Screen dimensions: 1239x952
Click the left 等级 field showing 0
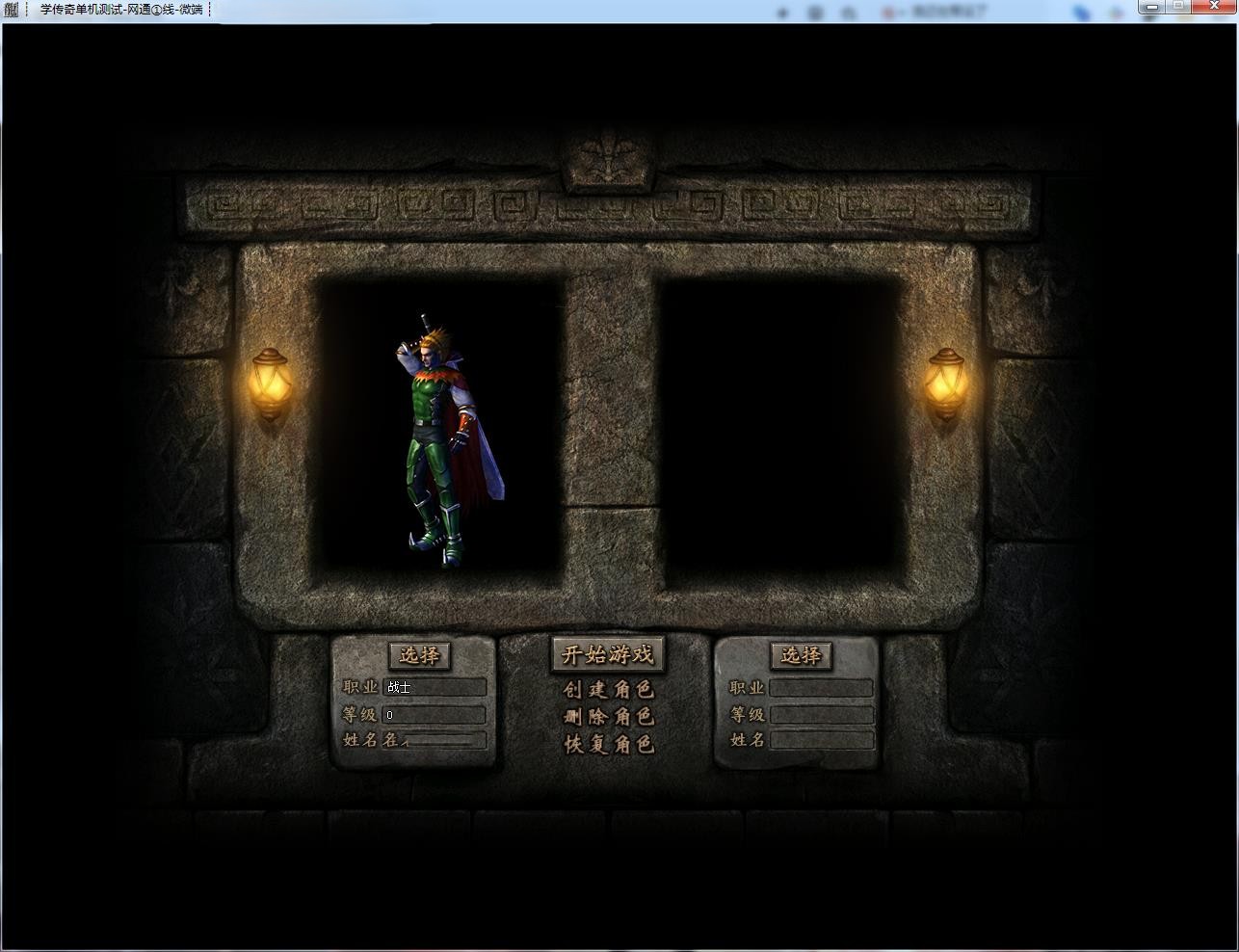435,715
